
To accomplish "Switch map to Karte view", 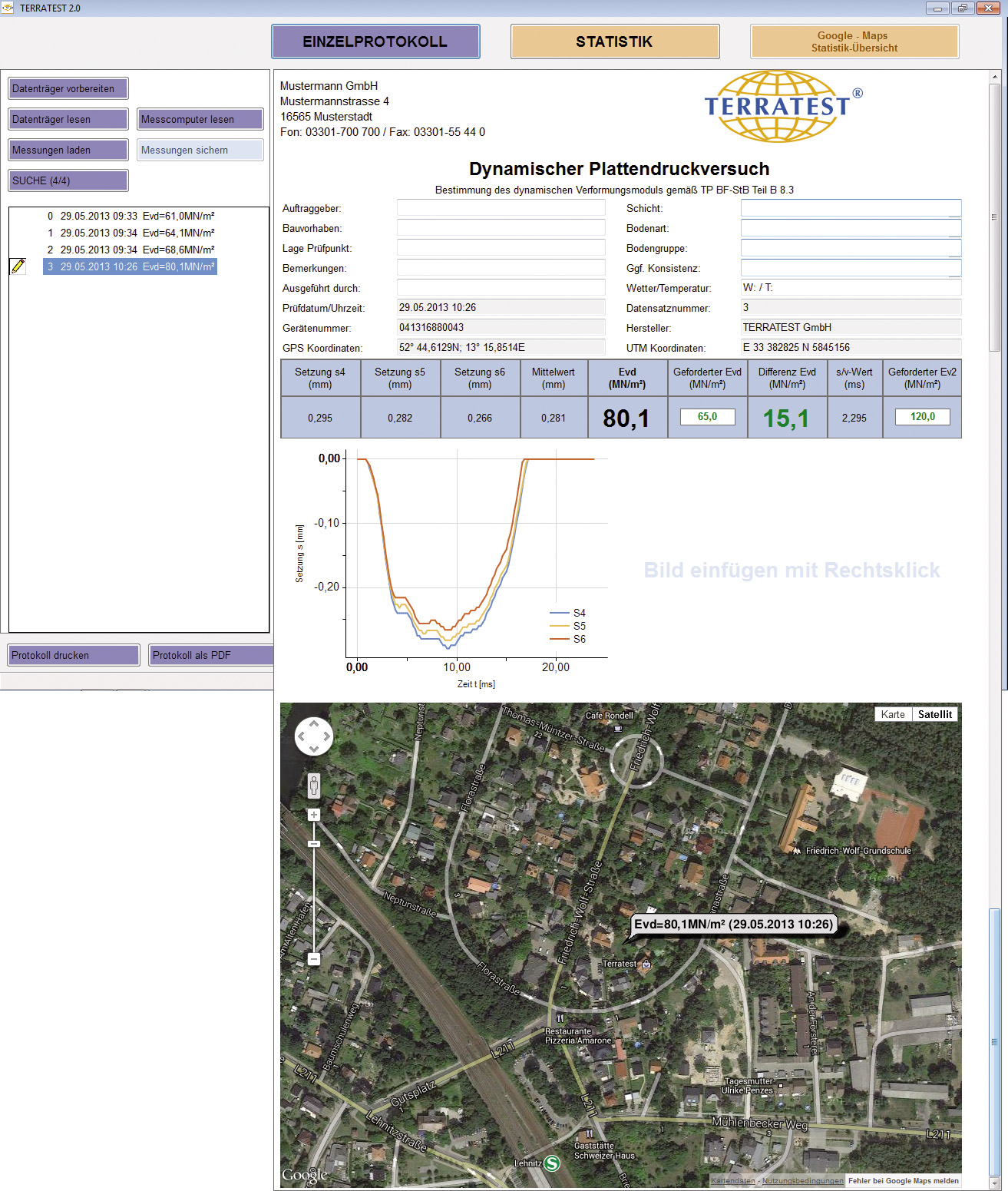I will (893, 714).
